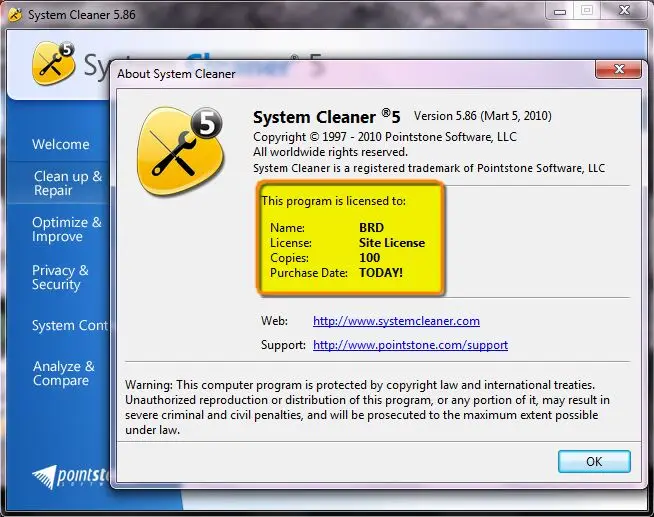This screenshot has height=517, width=654.
Task: Open the systemcleaner.com web link
Action: tap(396, 321)
